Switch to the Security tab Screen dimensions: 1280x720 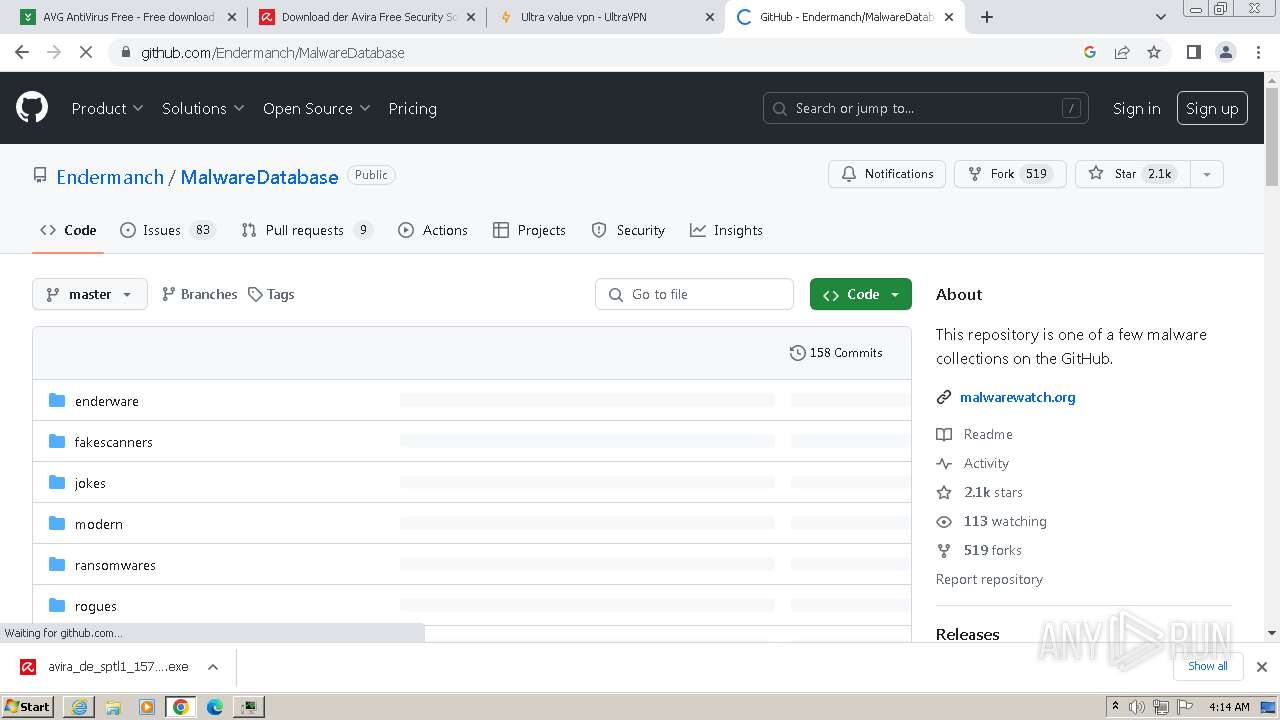coord(628,230)
